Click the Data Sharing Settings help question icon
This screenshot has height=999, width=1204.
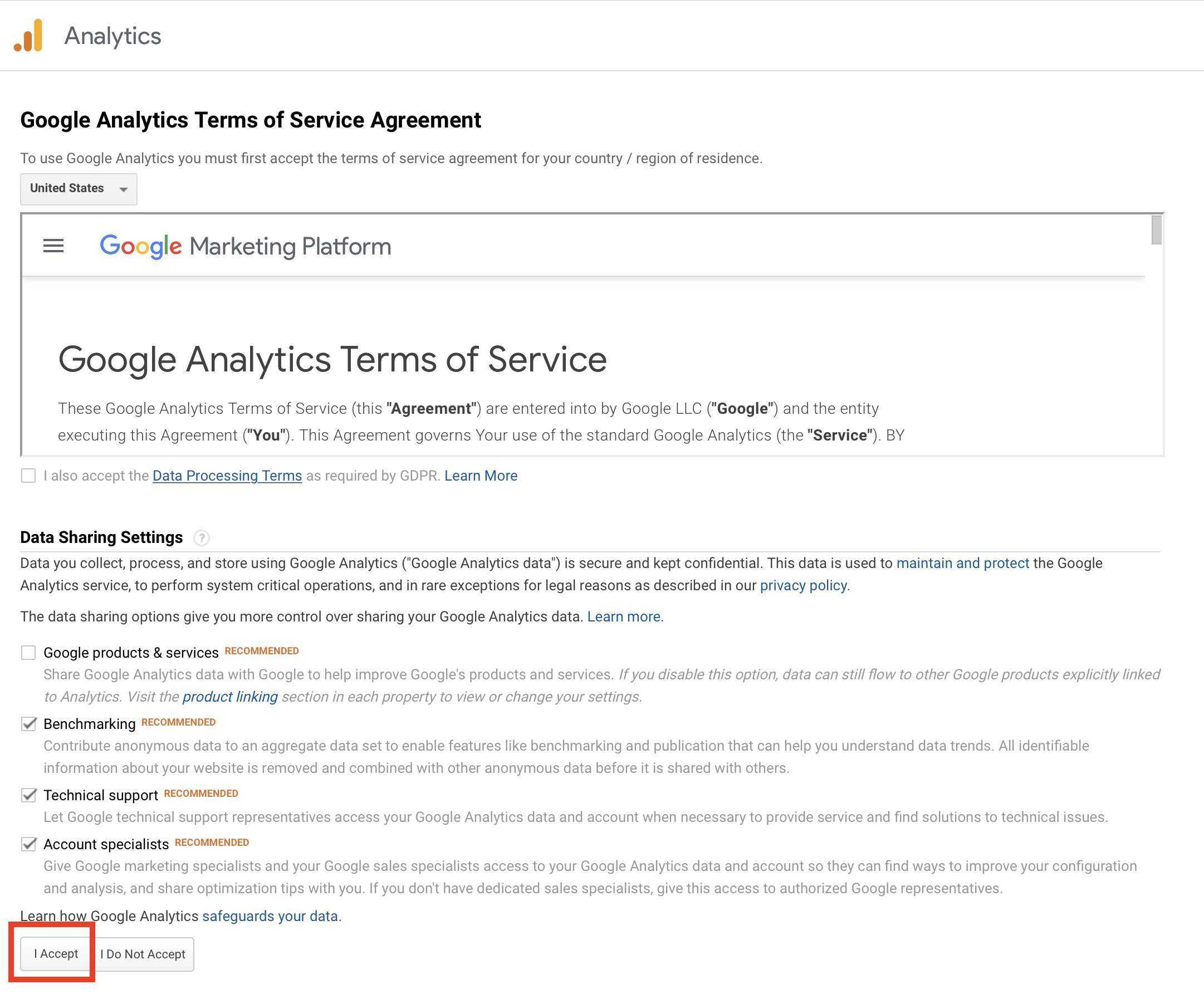201,537
